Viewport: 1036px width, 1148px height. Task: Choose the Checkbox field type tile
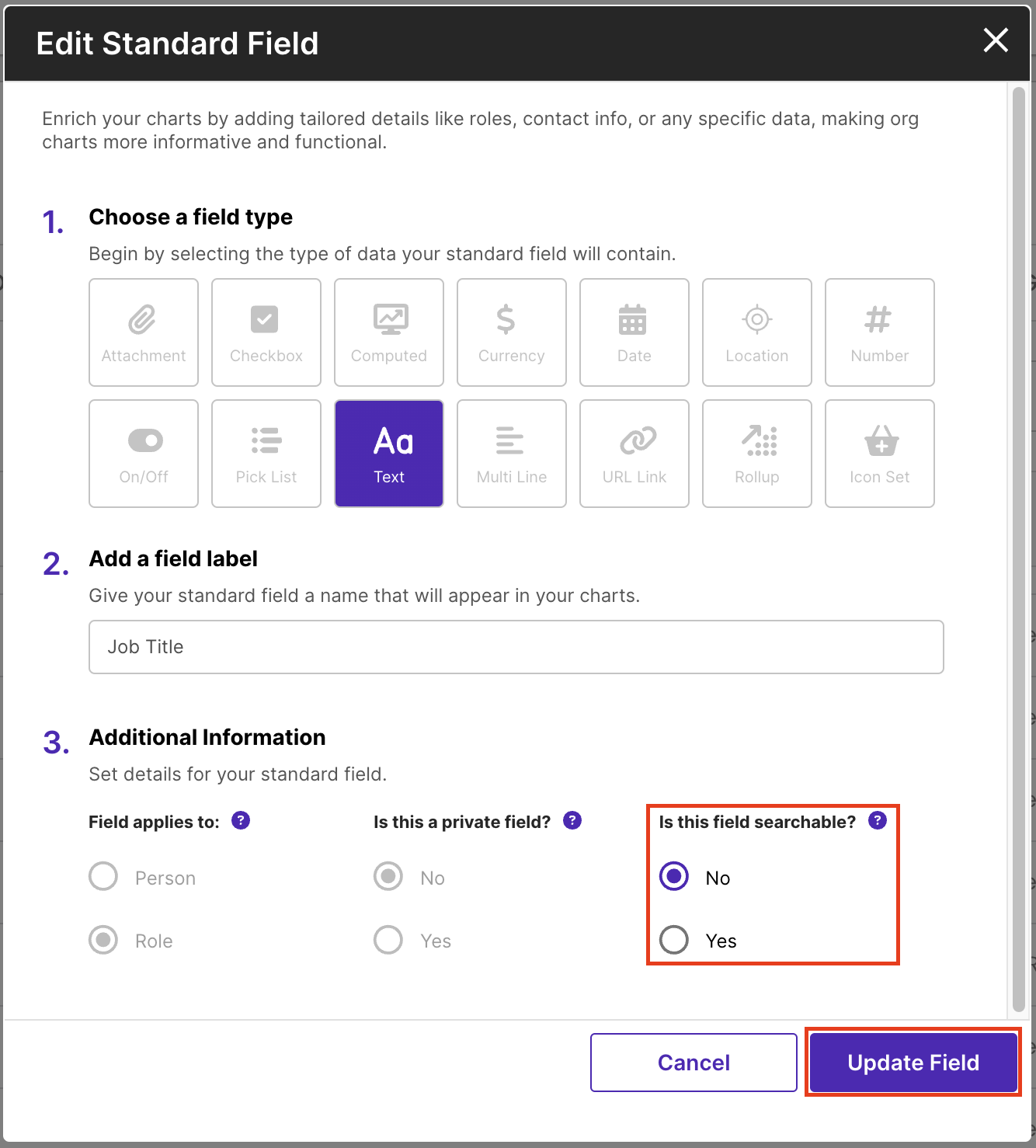pyautogui.click(x=266, y=332)
